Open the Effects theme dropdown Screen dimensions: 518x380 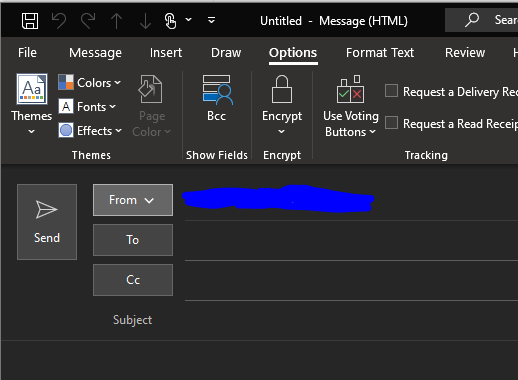click(90, 131)
